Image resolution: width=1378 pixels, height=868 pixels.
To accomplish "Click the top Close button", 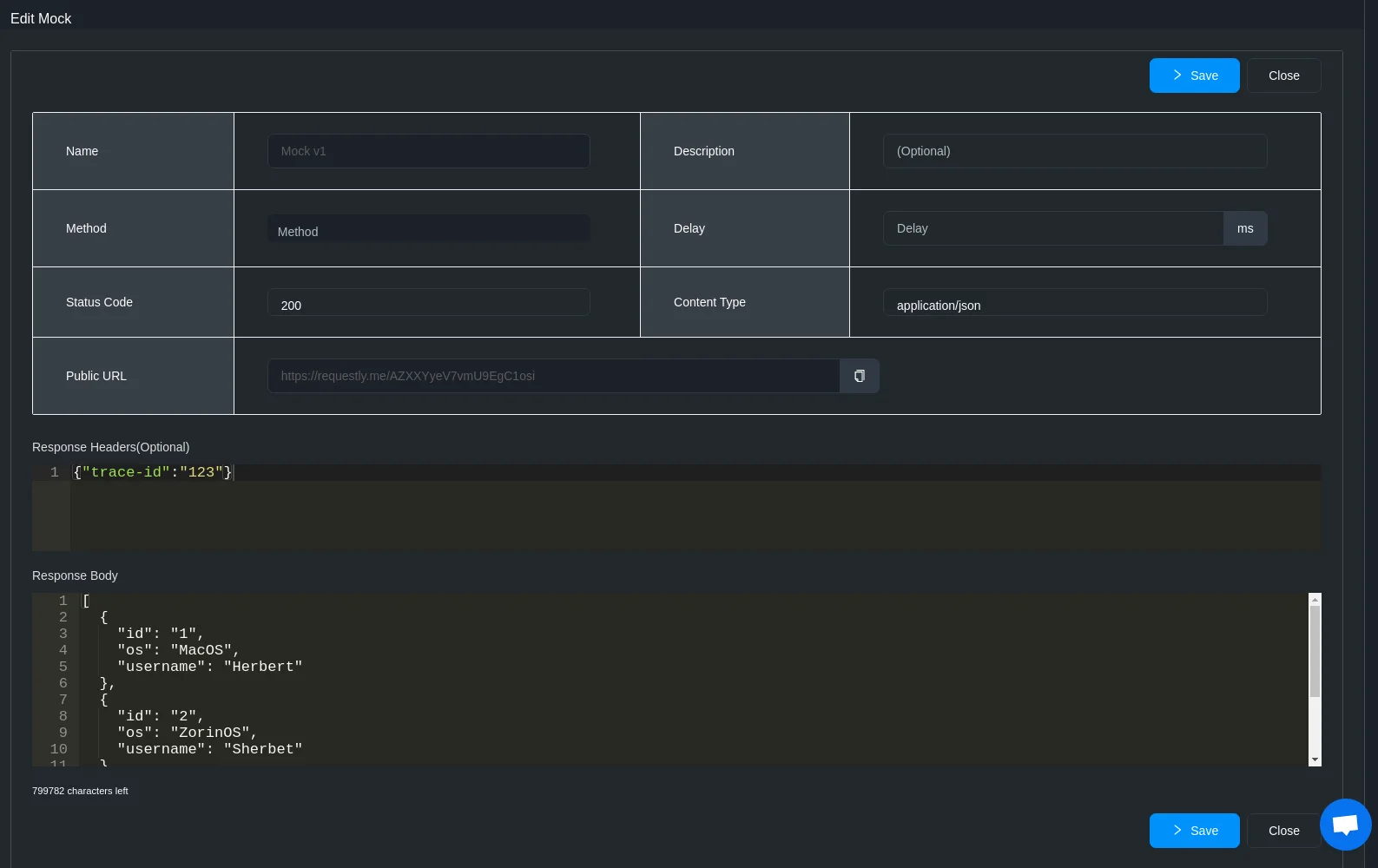I will (x=1283, y=76).
